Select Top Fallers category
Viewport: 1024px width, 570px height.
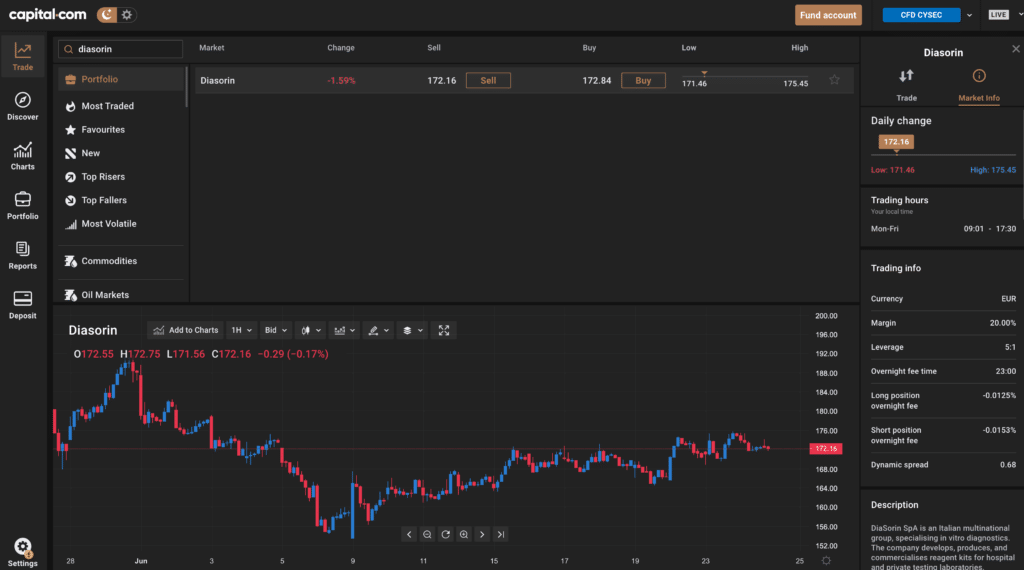pos(104,200)
